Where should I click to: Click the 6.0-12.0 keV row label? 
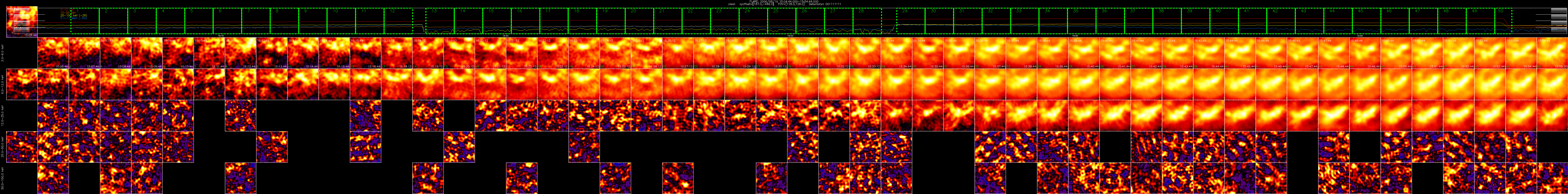pos(2,84)
